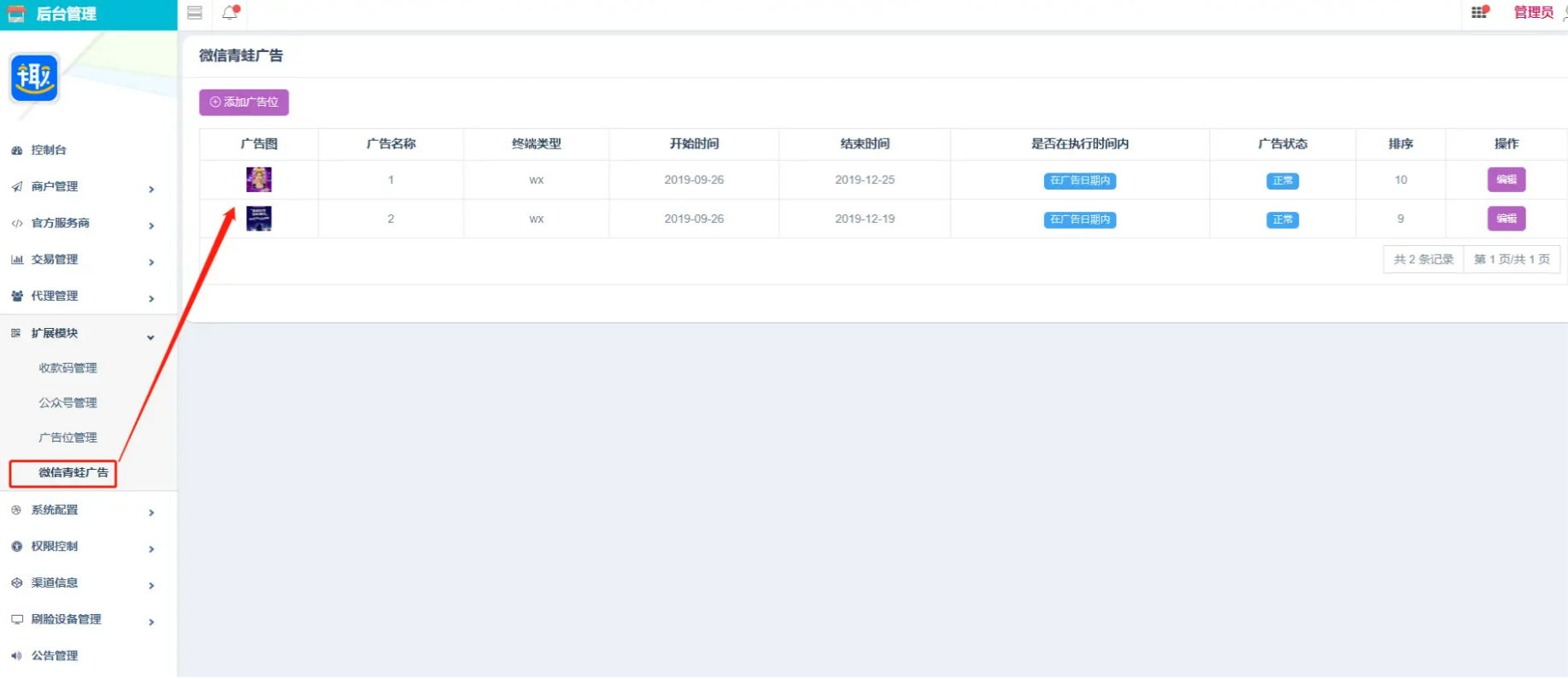Expand the 交易管理 menu chevron
The image size is (1568, 679).
tap(151, 262)
